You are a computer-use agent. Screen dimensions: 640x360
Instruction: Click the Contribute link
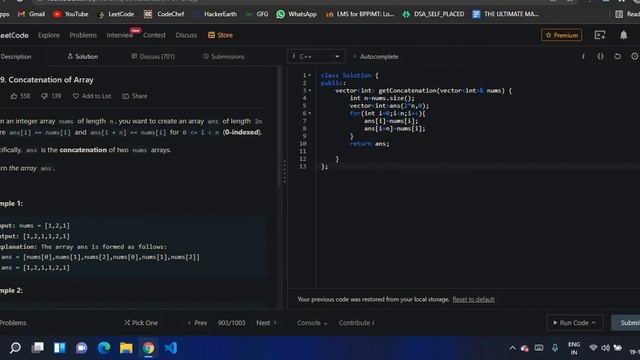coord(356,322)
